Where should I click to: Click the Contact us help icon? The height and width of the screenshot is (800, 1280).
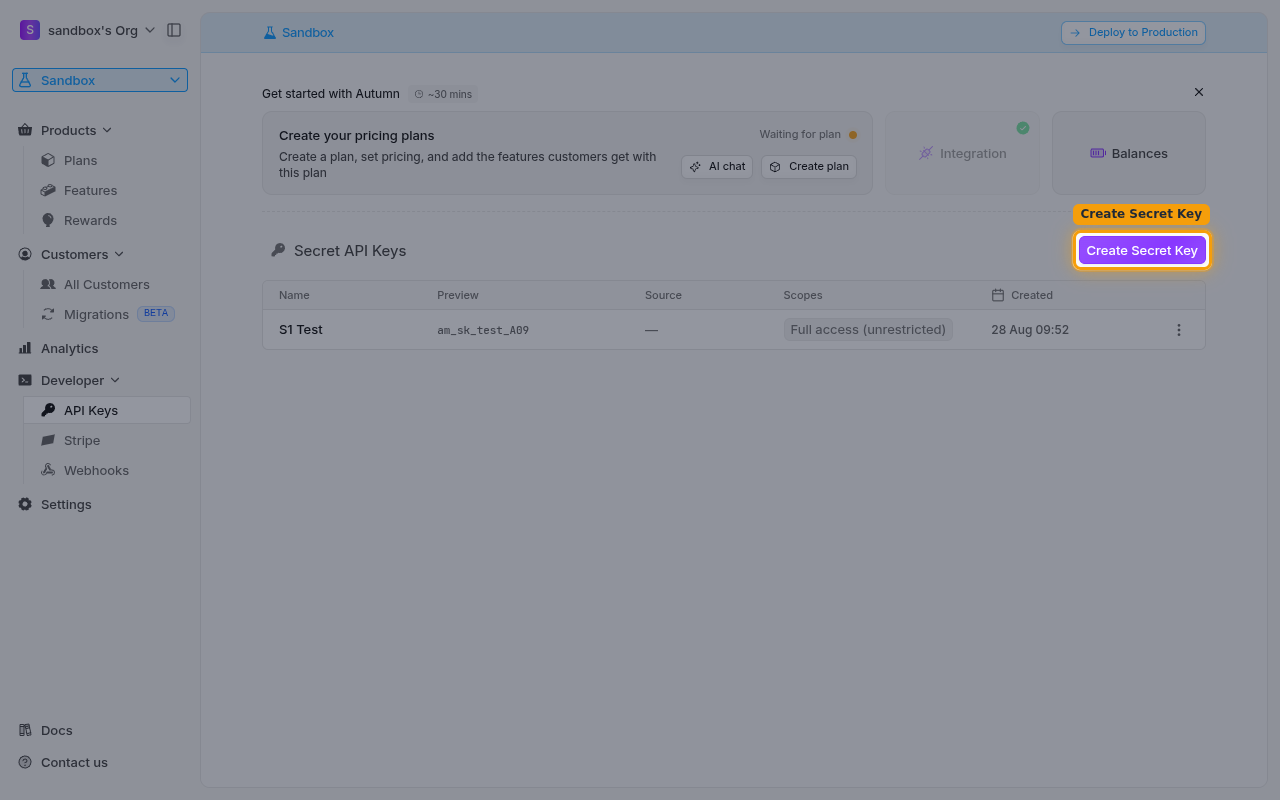tap(25, 762)
